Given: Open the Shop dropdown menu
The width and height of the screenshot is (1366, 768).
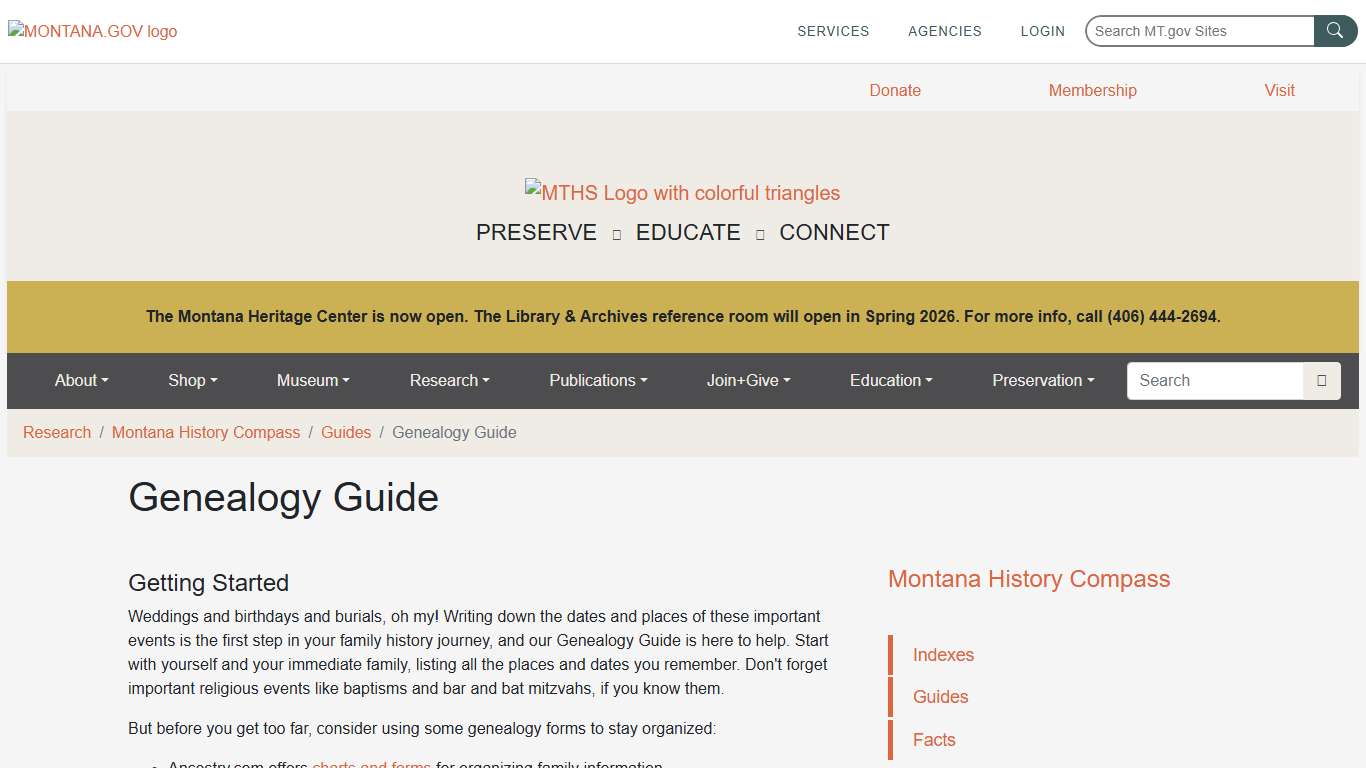Looking at the screenshot, I should [192, 381].
